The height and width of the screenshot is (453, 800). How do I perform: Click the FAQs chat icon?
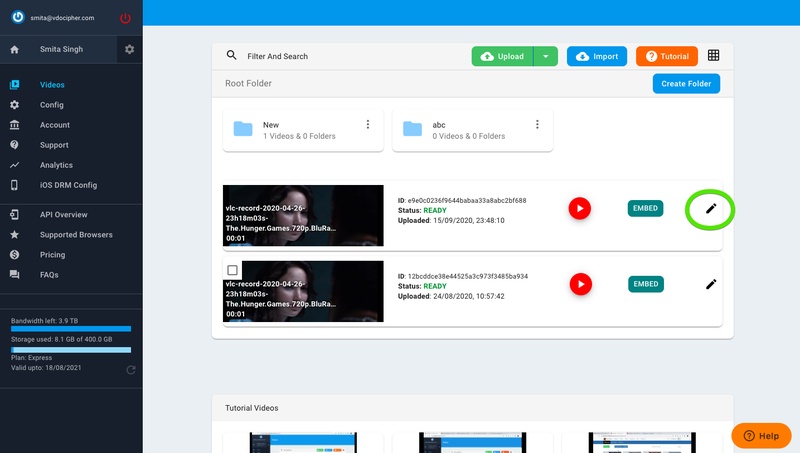click(x=14, y=274)
